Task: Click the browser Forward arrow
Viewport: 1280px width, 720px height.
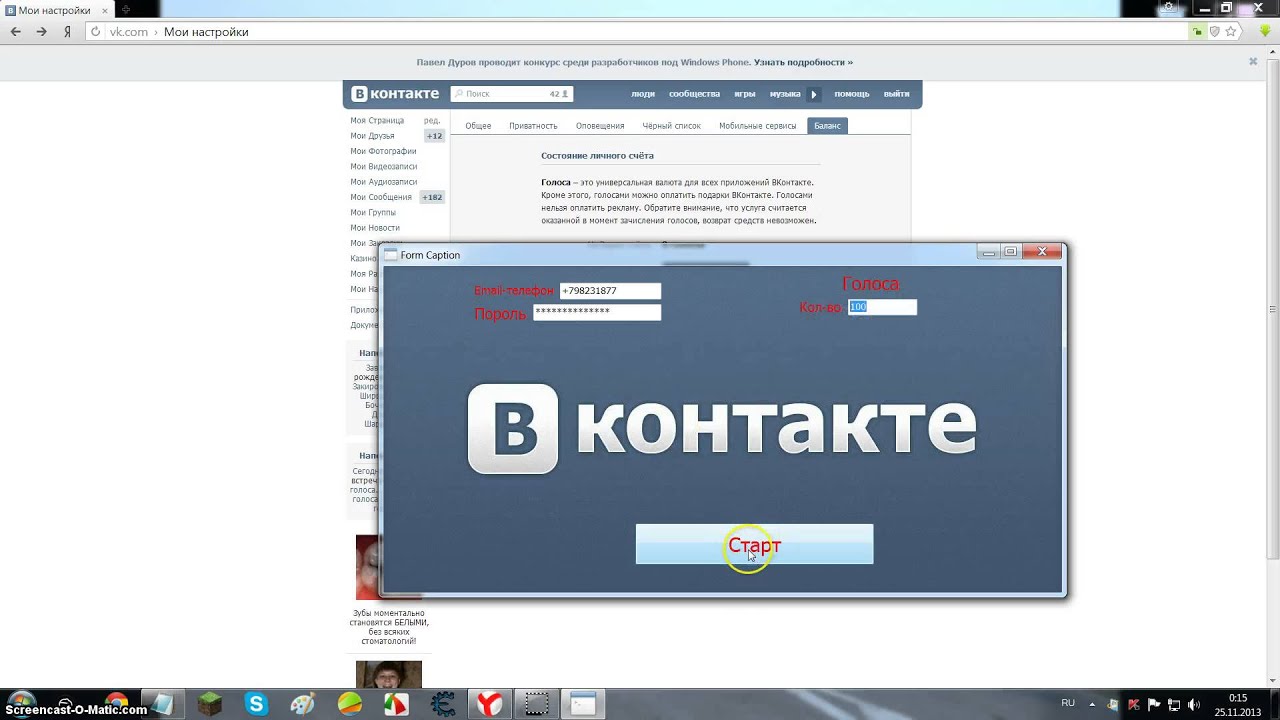Action: point(41,32)
